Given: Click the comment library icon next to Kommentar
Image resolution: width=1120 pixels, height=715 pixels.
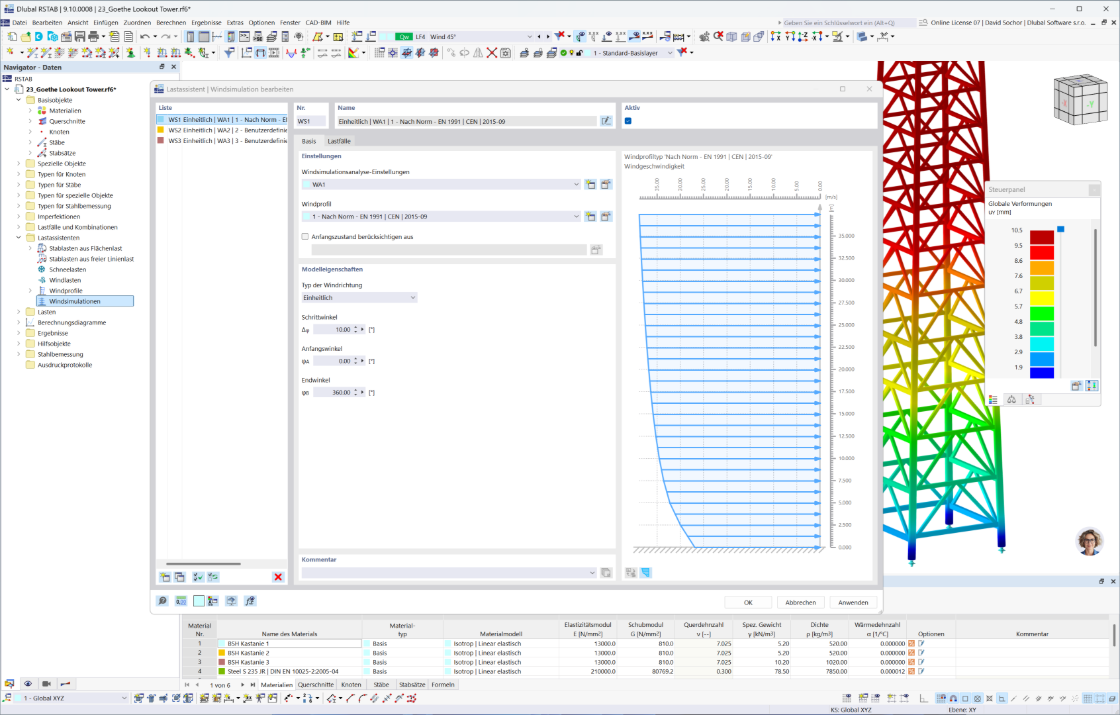Looking at the screenshot, I should click(606, 573).
